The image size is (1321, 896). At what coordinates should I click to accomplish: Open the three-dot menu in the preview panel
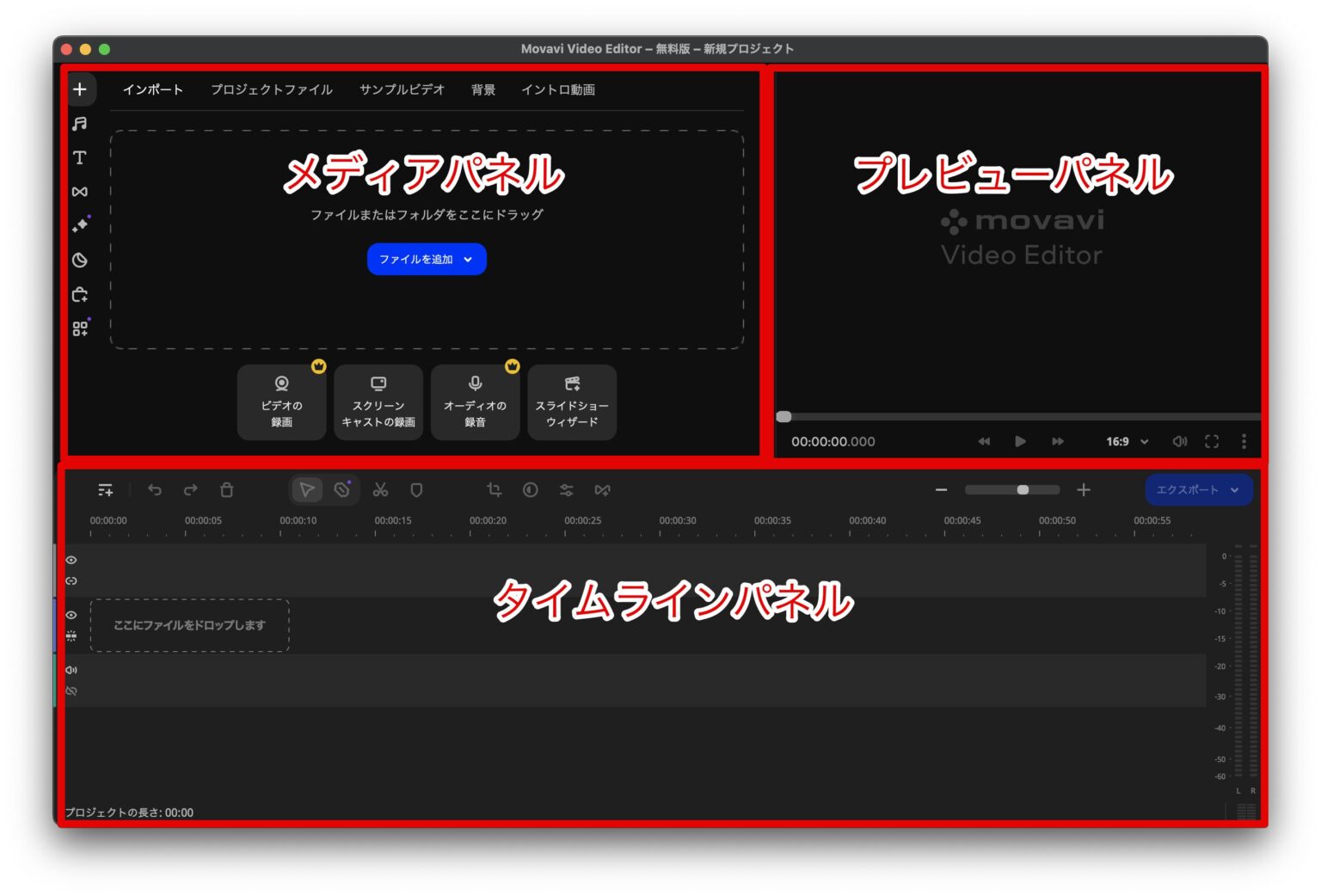point(1244,441)
